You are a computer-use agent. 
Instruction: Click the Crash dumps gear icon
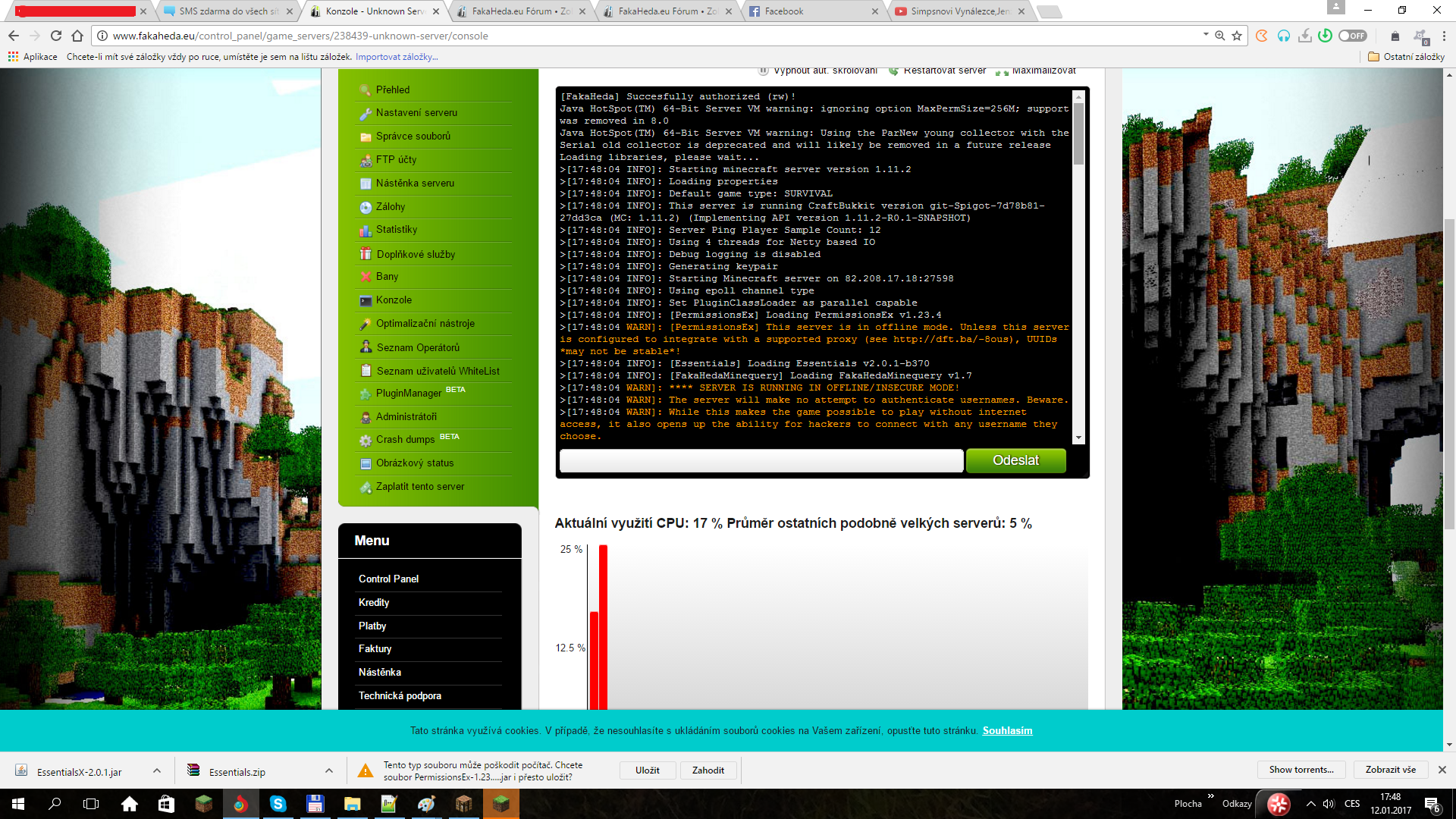tap(366, 441)
